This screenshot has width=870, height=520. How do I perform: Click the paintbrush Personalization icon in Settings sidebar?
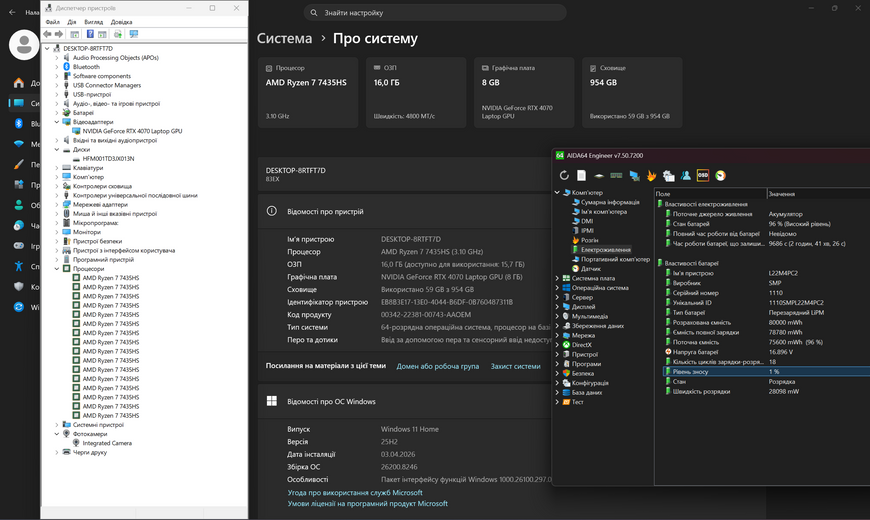coord(19,164)
